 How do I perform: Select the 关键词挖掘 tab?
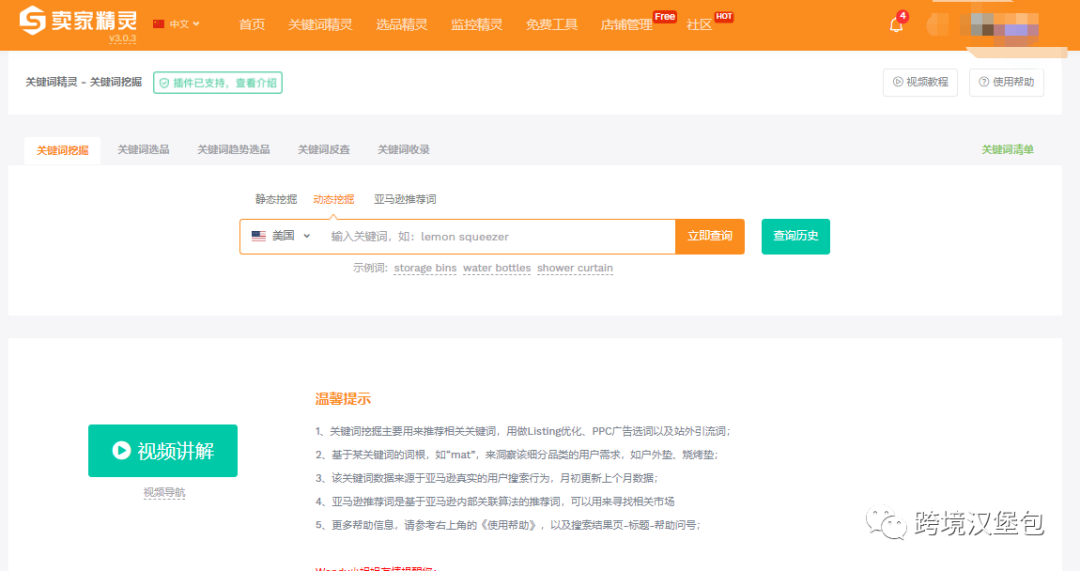pyautogui.click(x=63, y=150)
